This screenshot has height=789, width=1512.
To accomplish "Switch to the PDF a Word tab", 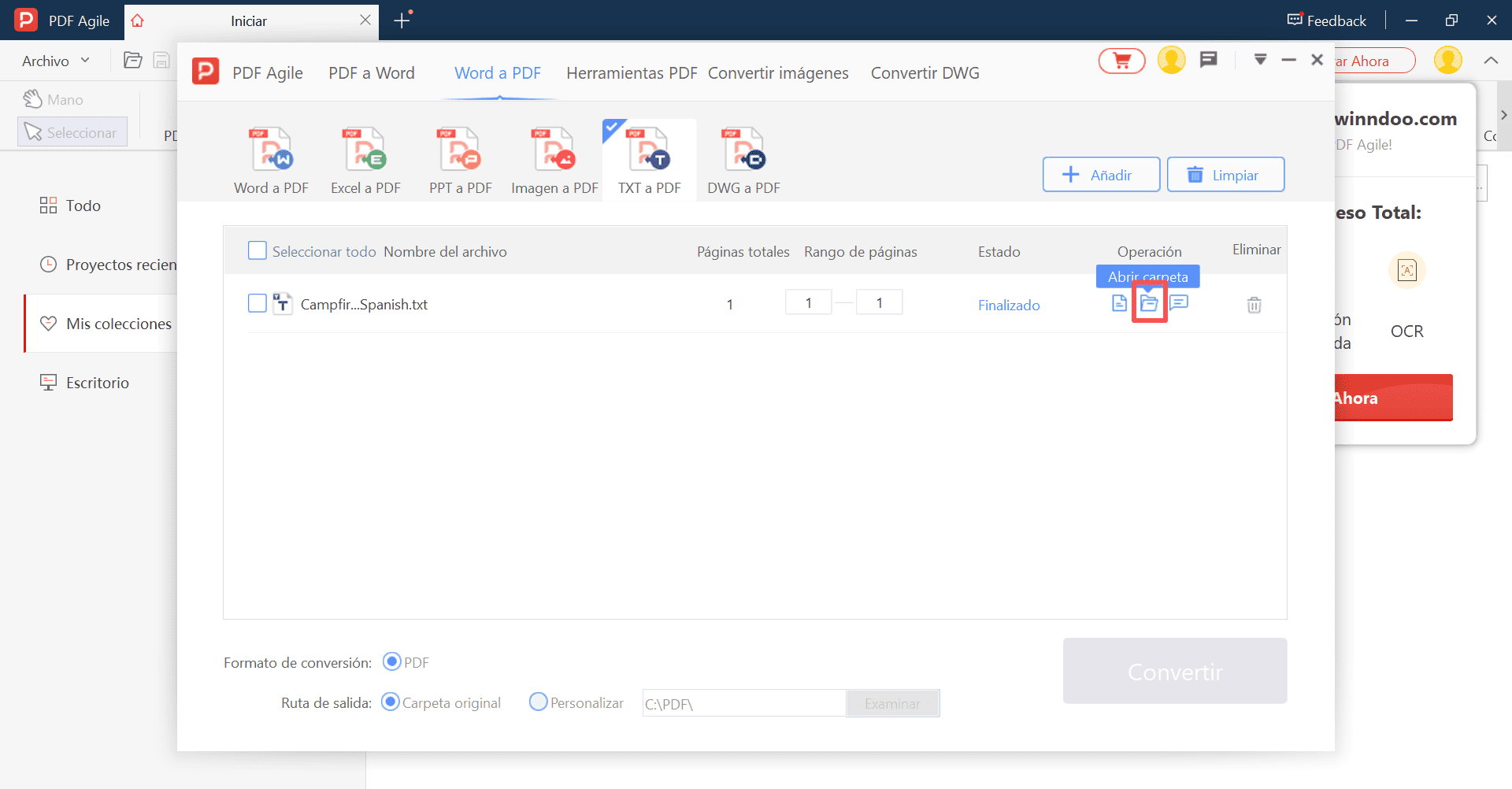I will click(371, 73).
